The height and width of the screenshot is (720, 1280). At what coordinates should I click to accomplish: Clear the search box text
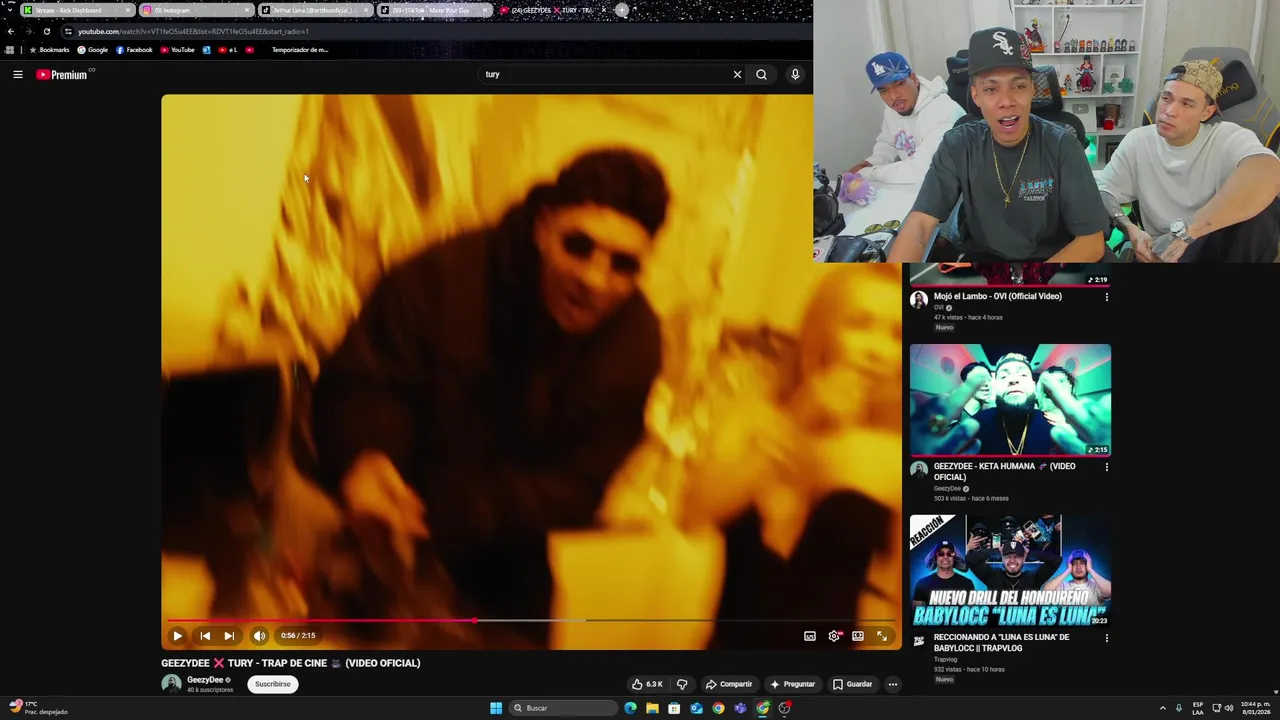tap(737, 74)
